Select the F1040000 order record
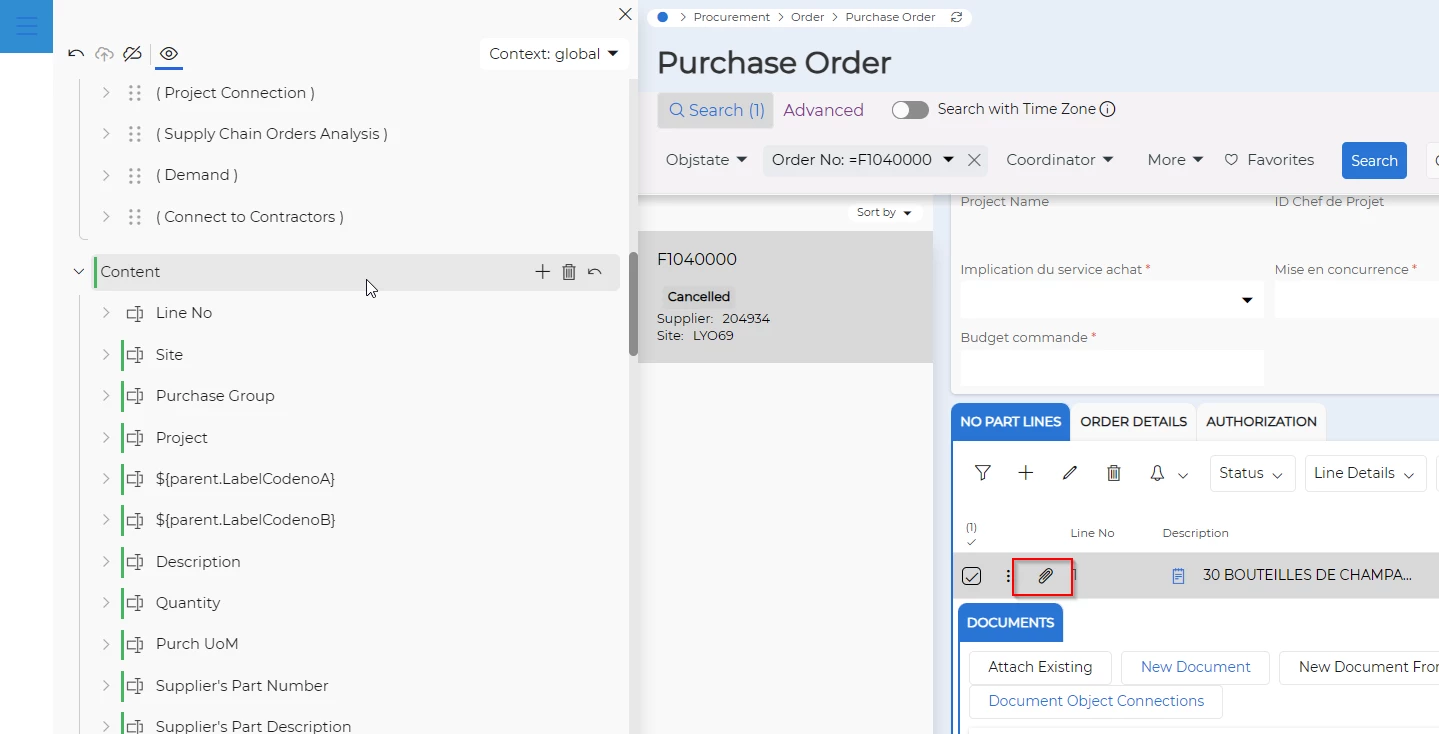1439x734 pixels. [x=785, y=297]
